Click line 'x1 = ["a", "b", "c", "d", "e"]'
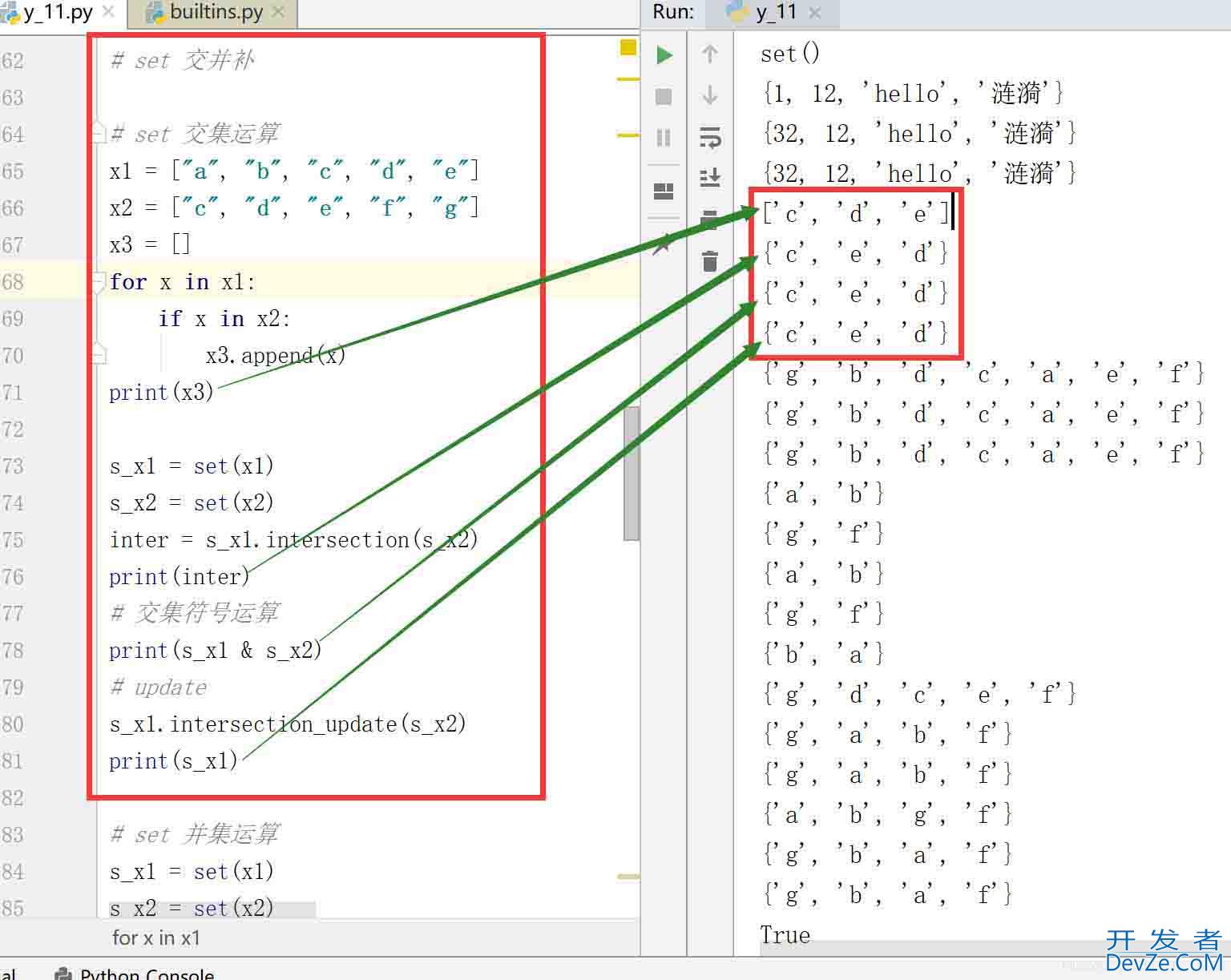The image size is (1231, 980). pyautogui.click(x=294, y=171)
